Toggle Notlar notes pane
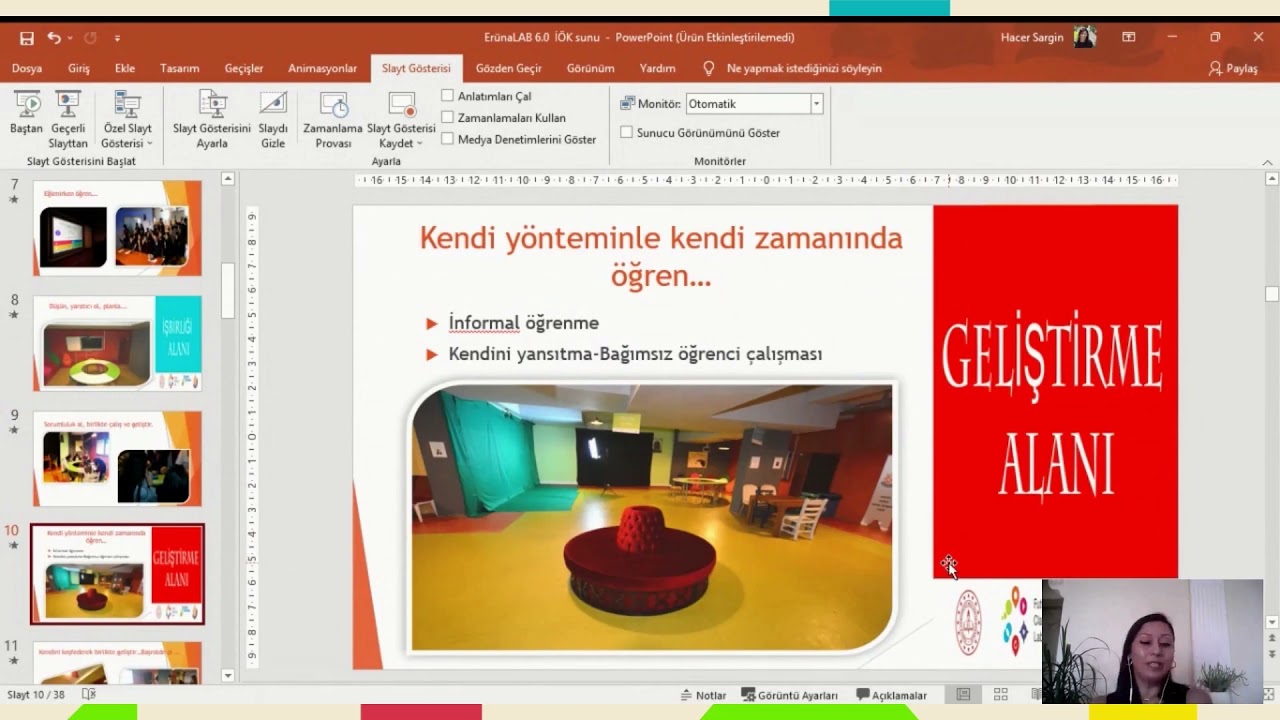Image resolution: width=1280 pixels, height=720 pixels. point(703,695)
